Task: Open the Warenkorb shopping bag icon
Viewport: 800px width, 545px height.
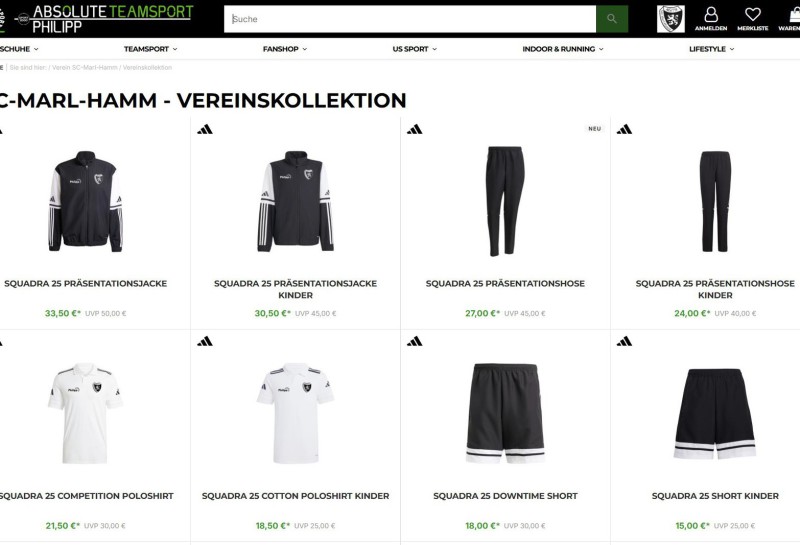Action: click(791, 19)
